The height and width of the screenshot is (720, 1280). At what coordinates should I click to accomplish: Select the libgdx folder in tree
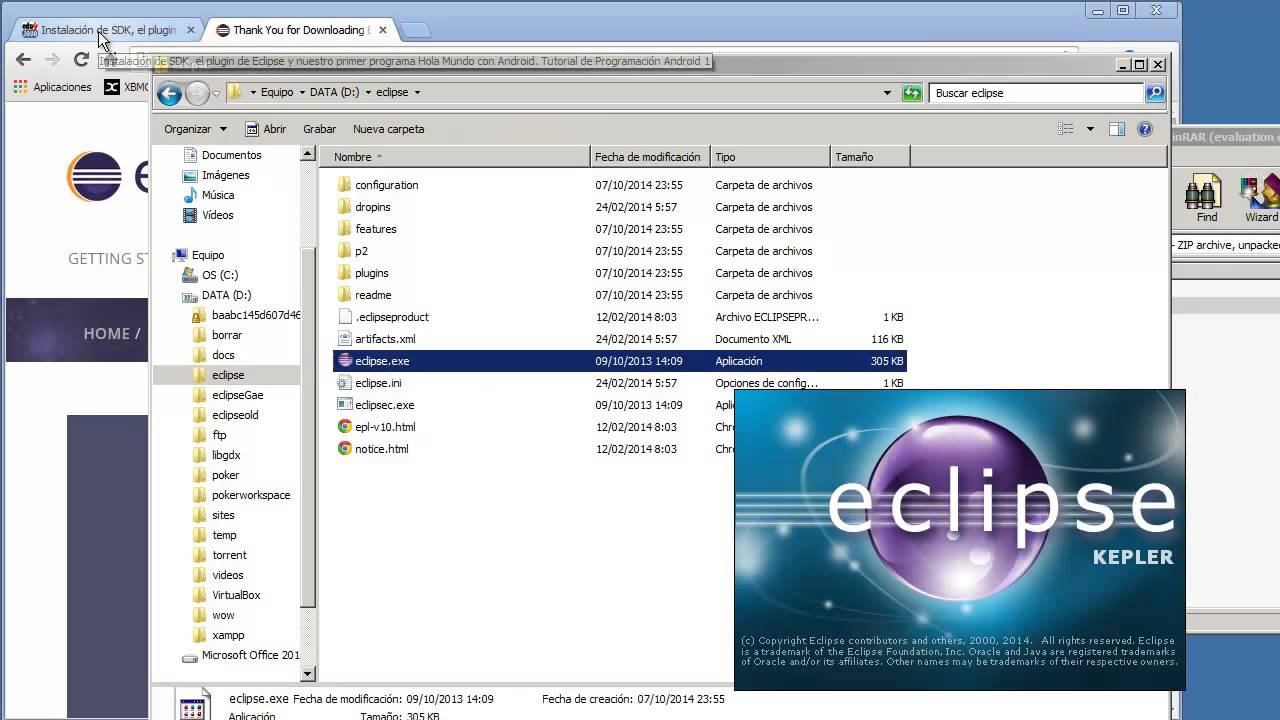tap(227, 455)
